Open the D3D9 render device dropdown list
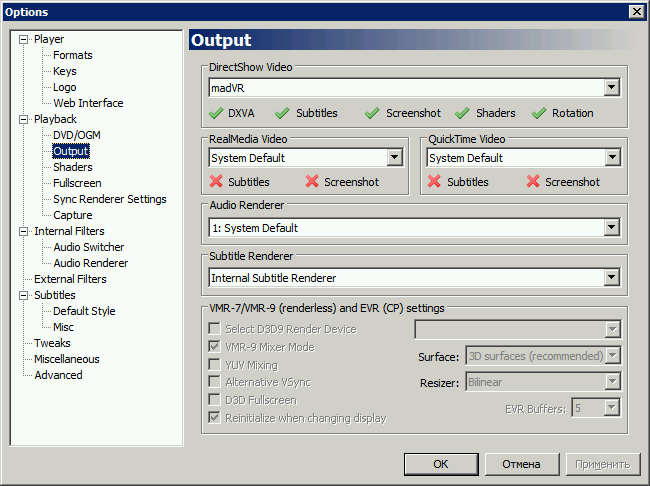The height and width of the screenshot is (486, 650). (x=613, y=329)
